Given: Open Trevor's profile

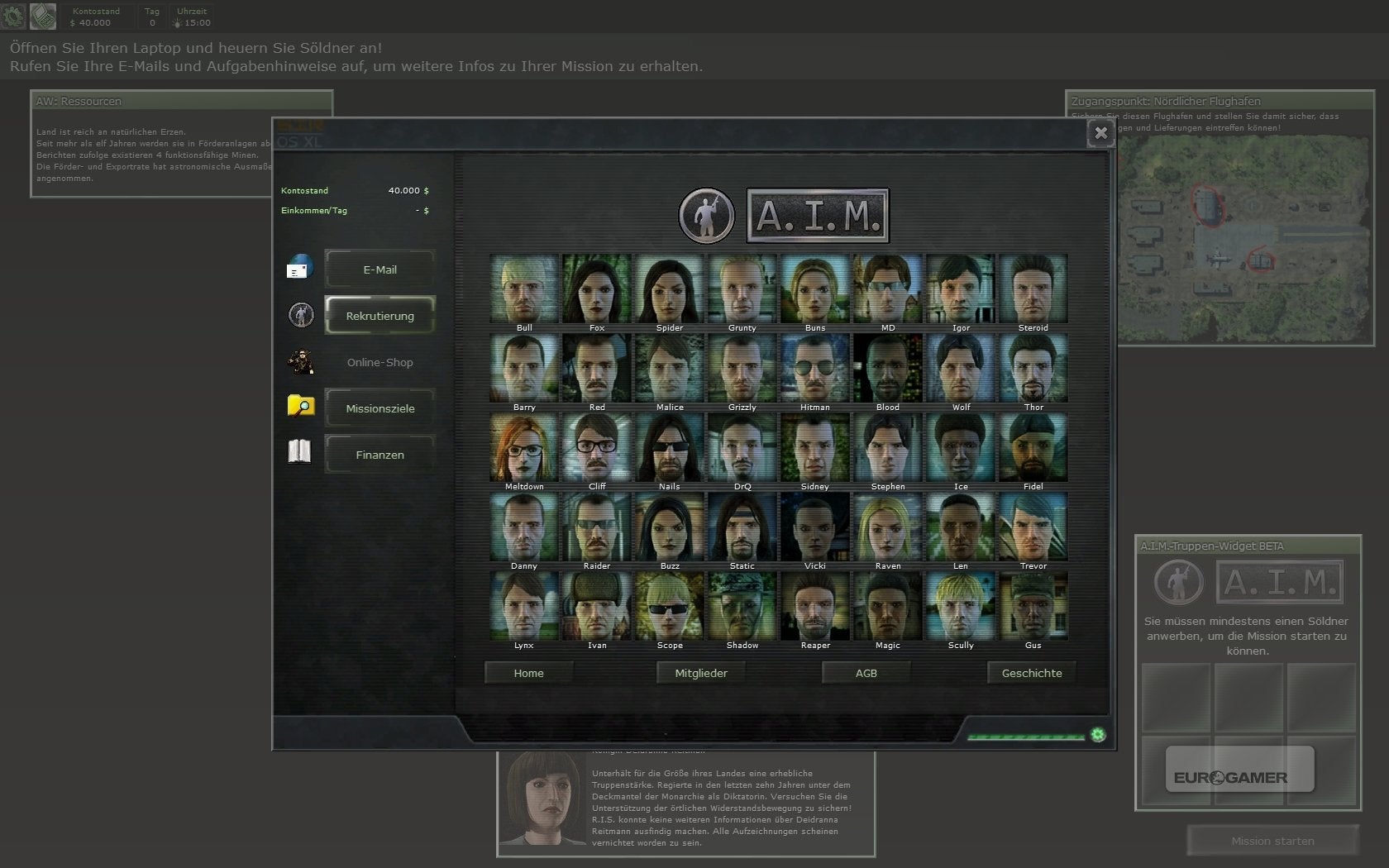Looking at the screenshot, I should coord(1033,527).
